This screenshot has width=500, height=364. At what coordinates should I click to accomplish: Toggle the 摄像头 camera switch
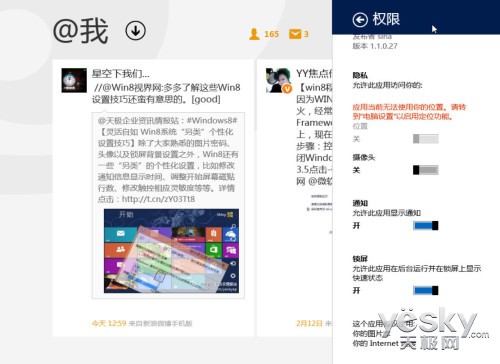click(x=426, y=170)
